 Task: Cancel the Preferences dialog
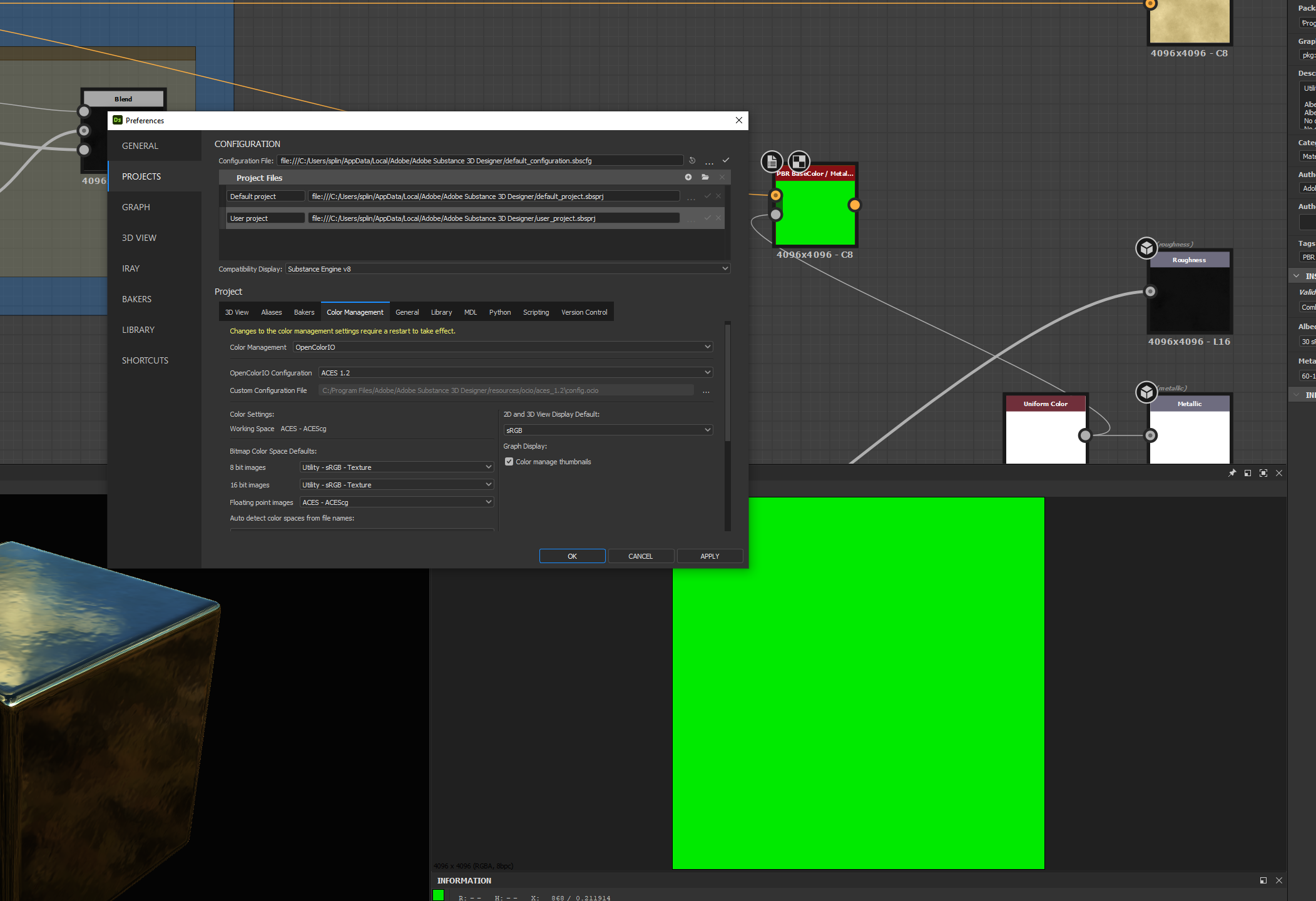[x=641, y=556]
